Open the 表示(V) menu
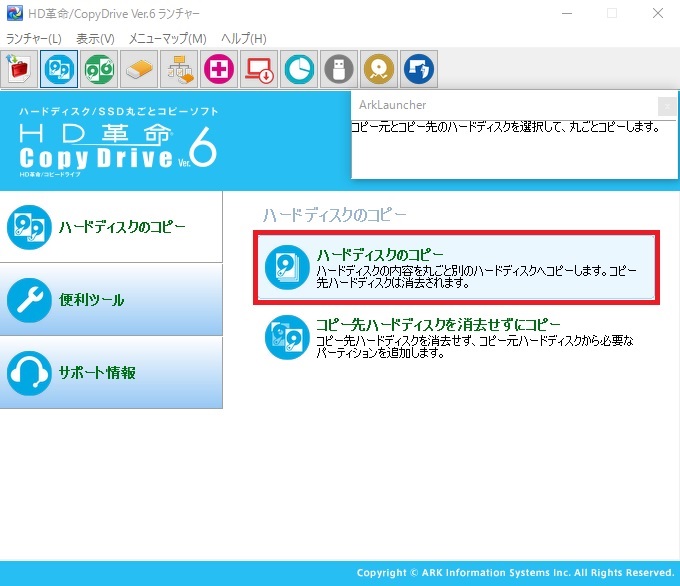Viewport: 680px width, 586px height. click(95, 39)
